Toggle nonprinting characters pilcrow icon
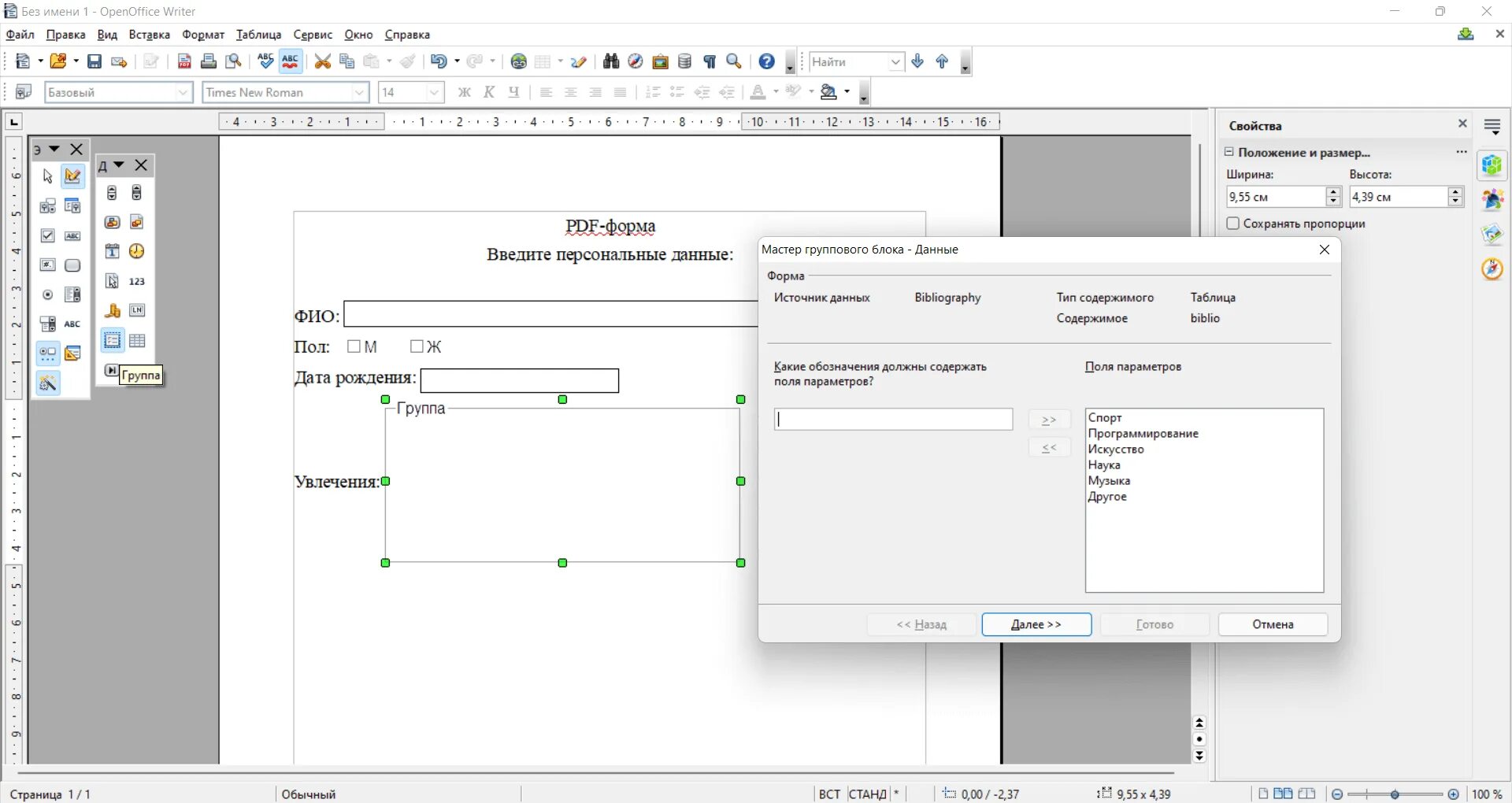Viewport: 1512px width, 803px height. [x=710, y=61]
